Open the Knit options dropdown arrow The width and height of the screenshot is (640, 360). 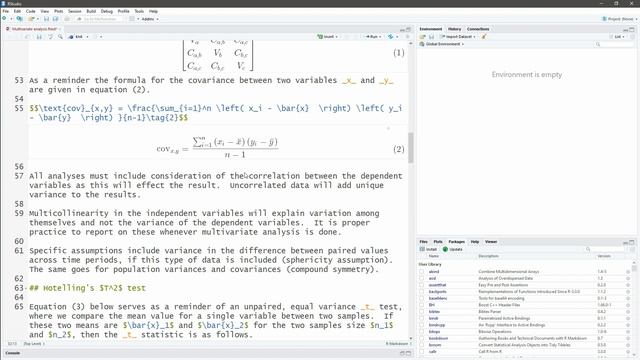point(87,37)
